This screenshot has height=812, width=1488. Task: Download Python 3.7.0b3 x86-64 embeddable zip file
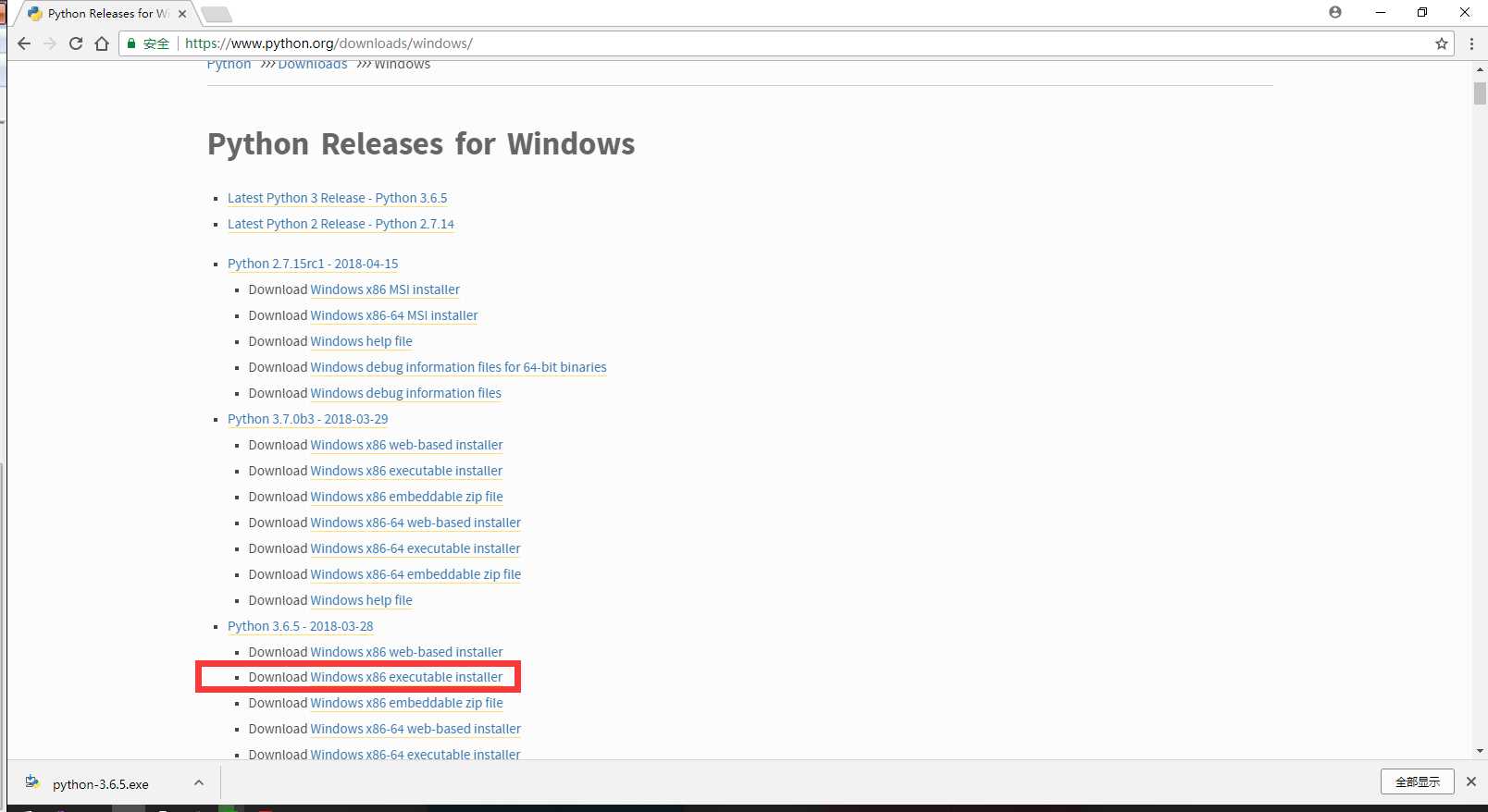415,574
